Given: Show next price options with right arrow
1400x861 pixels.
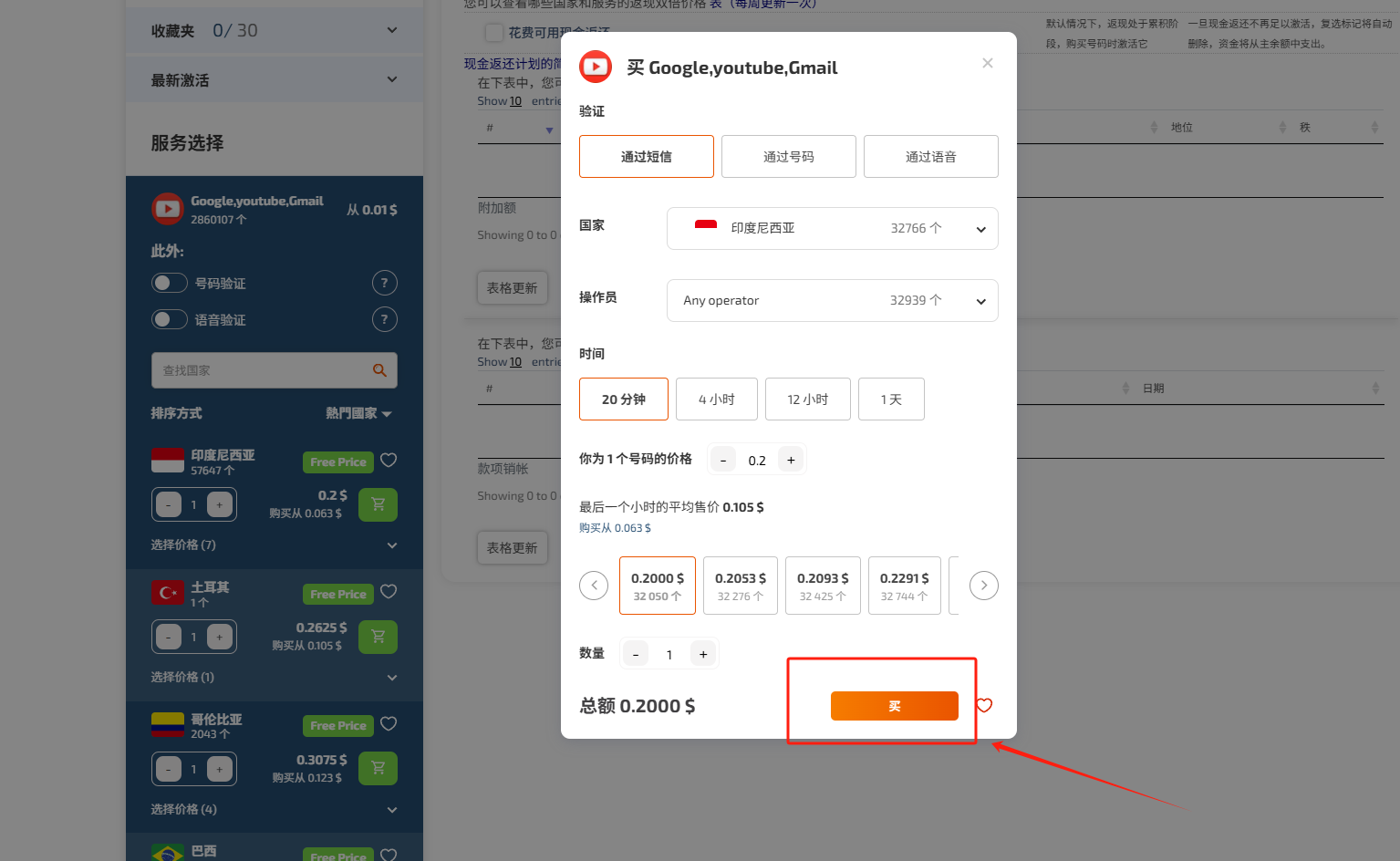Looking at the screenshot, I should [x=984, y=586].
